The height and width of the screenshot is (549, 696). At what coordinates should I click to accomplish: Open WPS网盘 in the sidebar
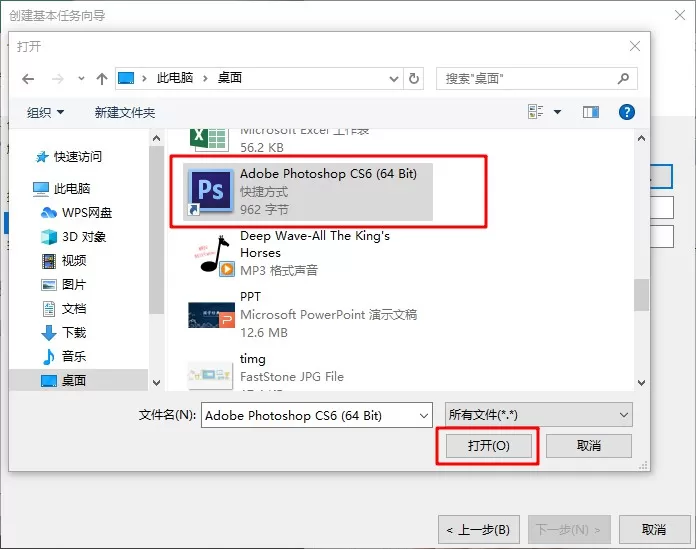[87, 213]
